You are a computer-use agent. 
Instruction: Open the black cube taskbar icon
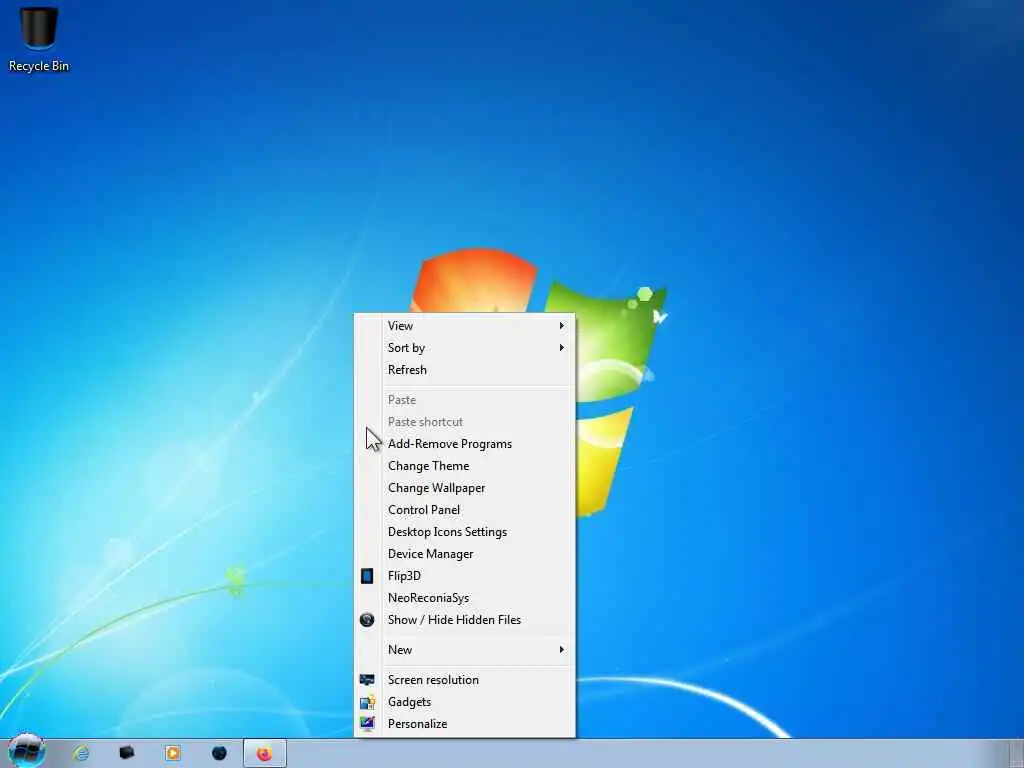(127, 753)
